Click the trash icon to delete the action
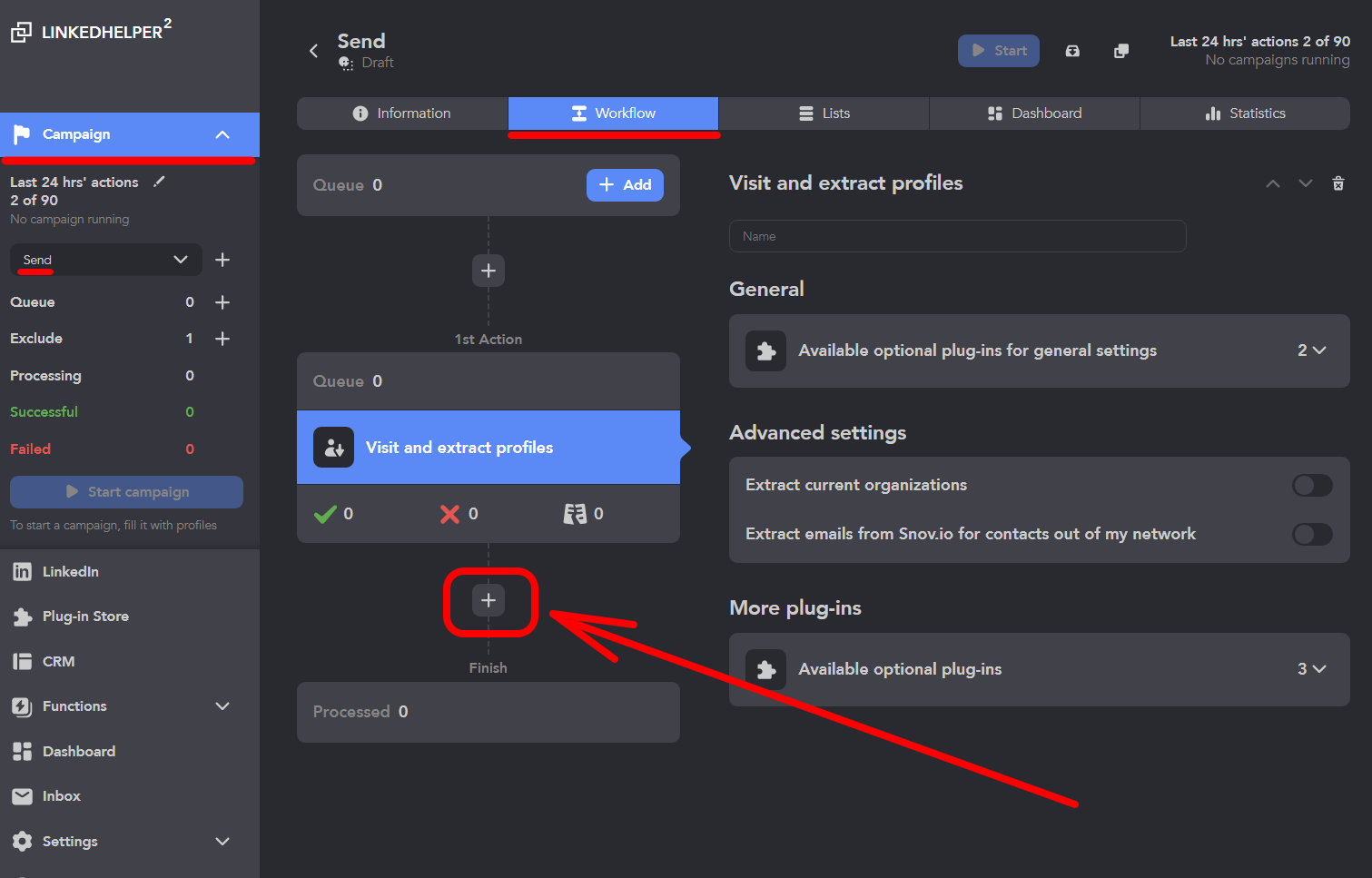Image resolution: width=1372 pixels, height=878 pixels. [1337, 183]
